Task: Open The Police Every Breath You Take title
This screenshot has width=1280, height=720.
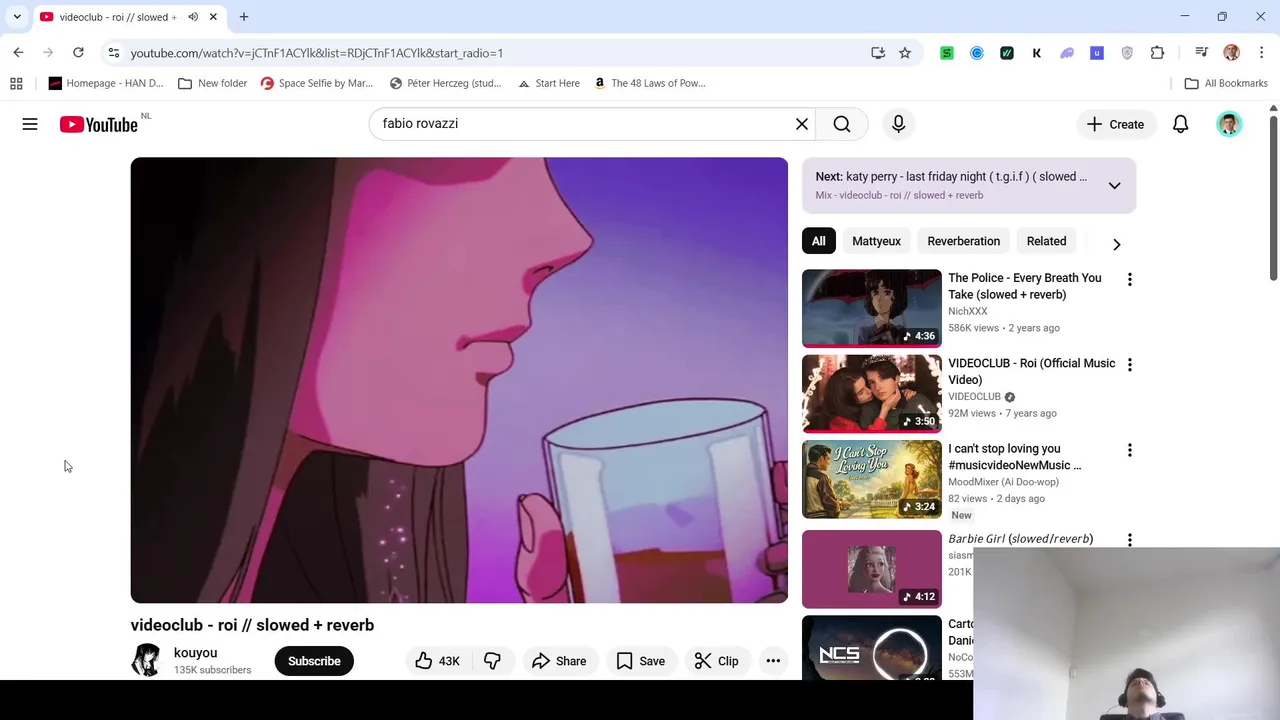Action: [x=1024, y=286]
